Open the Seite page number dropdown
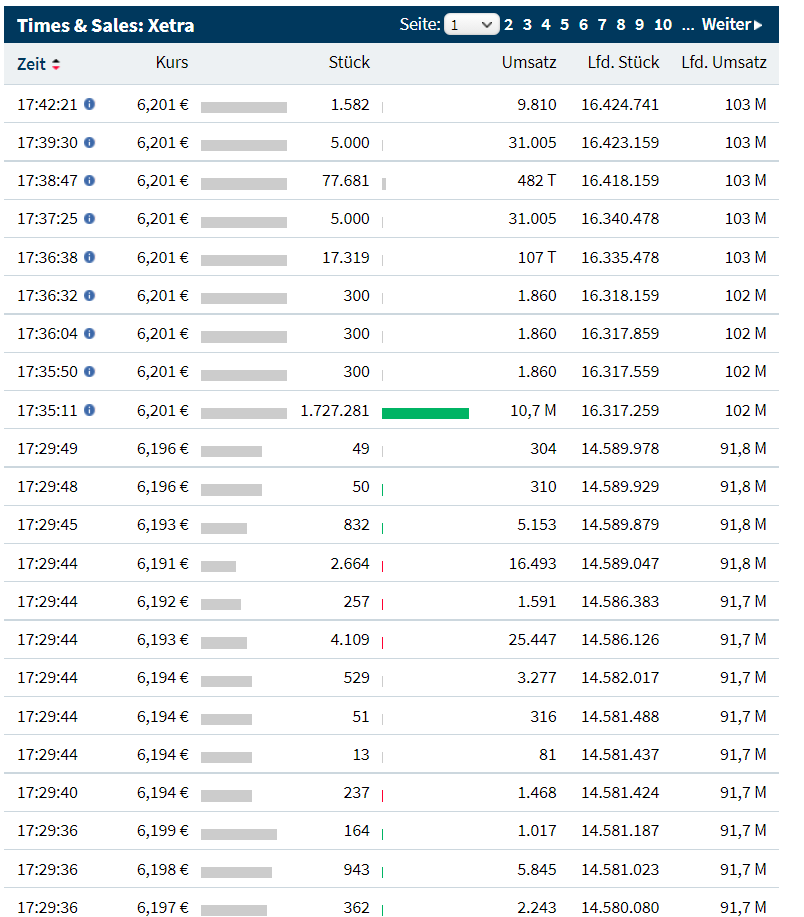This screenshot has height=917, width=804. [x=471, y=23]
